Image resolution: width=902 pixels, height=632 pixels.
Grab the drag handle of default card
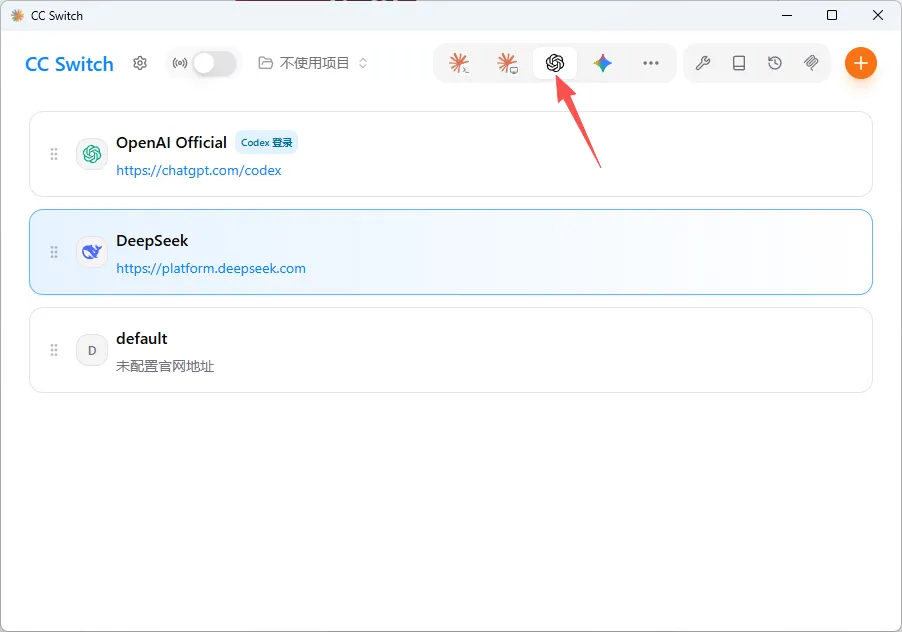pyautogui.click(x=54, y=350)
